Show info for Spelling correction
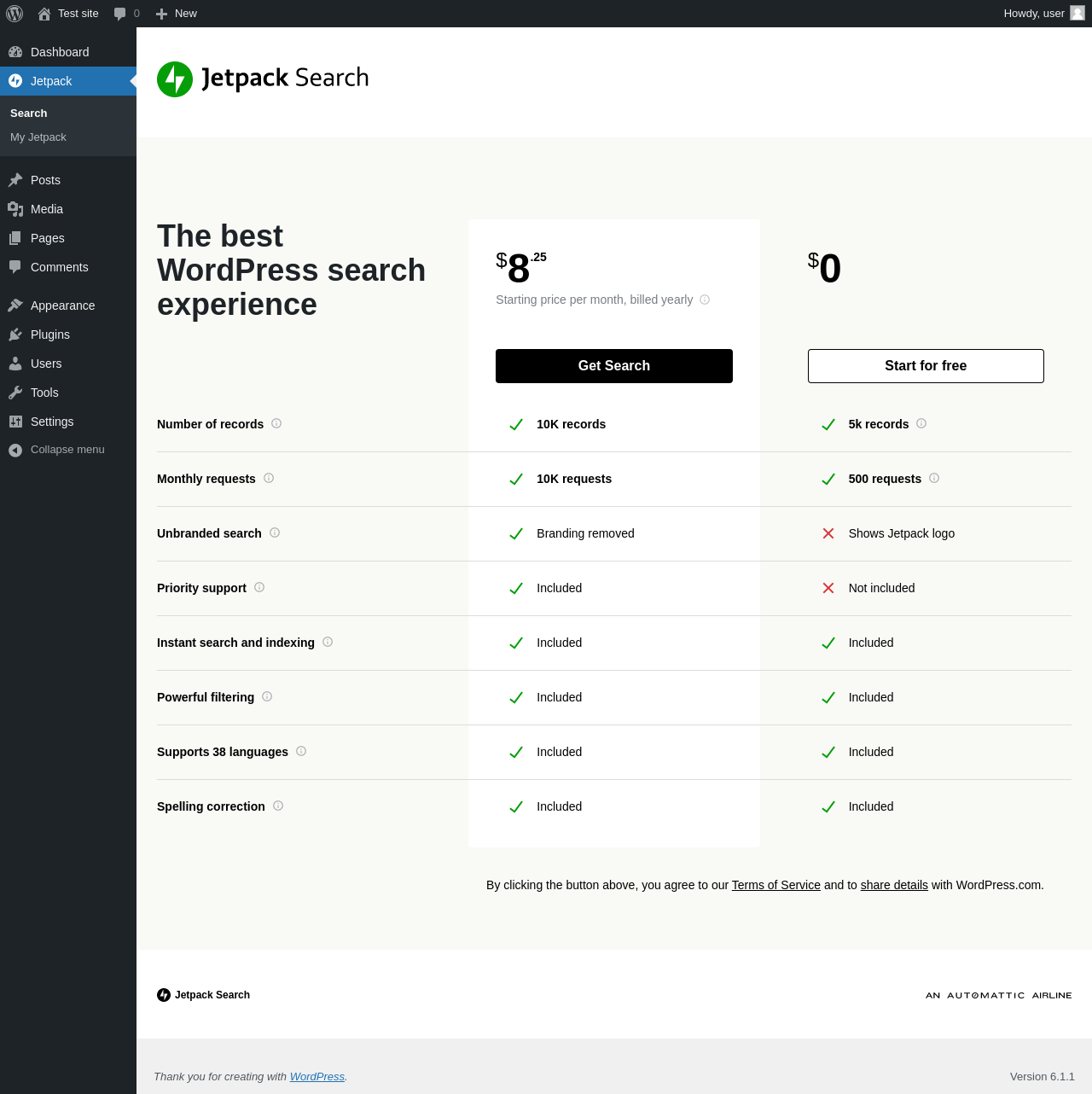This screenshot has height=1094, width=1092. pos(278,806)
